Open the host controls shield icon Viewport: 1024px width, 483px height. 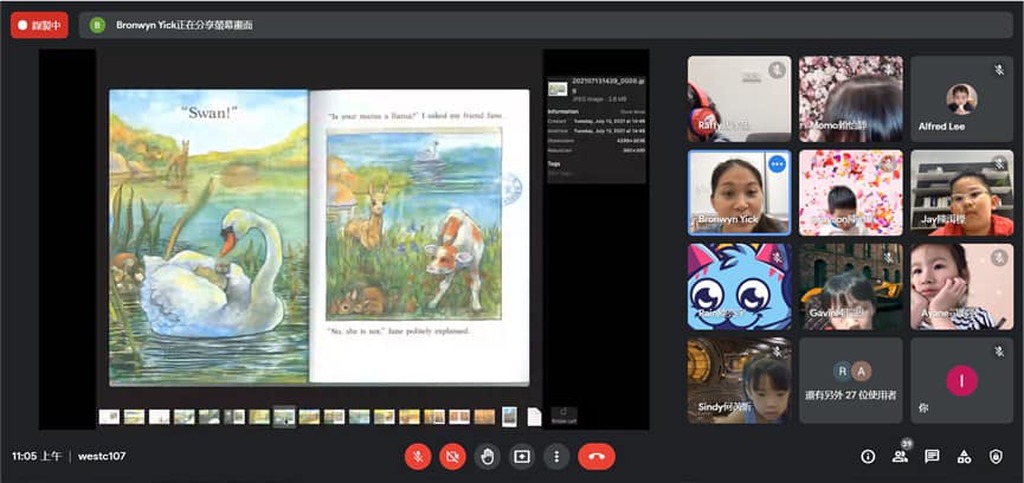996,457
